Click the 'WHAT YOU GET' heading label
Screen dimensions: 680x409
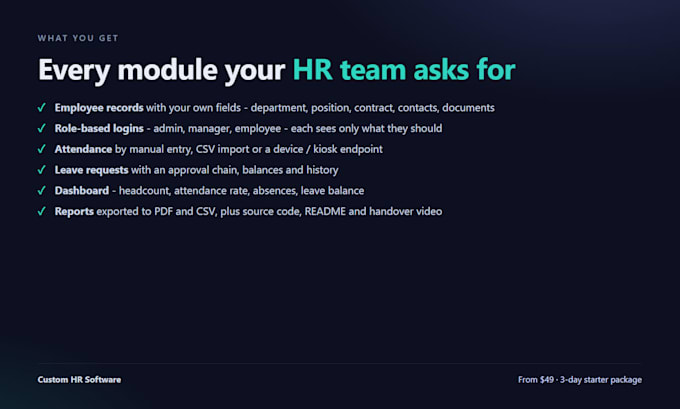(x=78, y=38)
